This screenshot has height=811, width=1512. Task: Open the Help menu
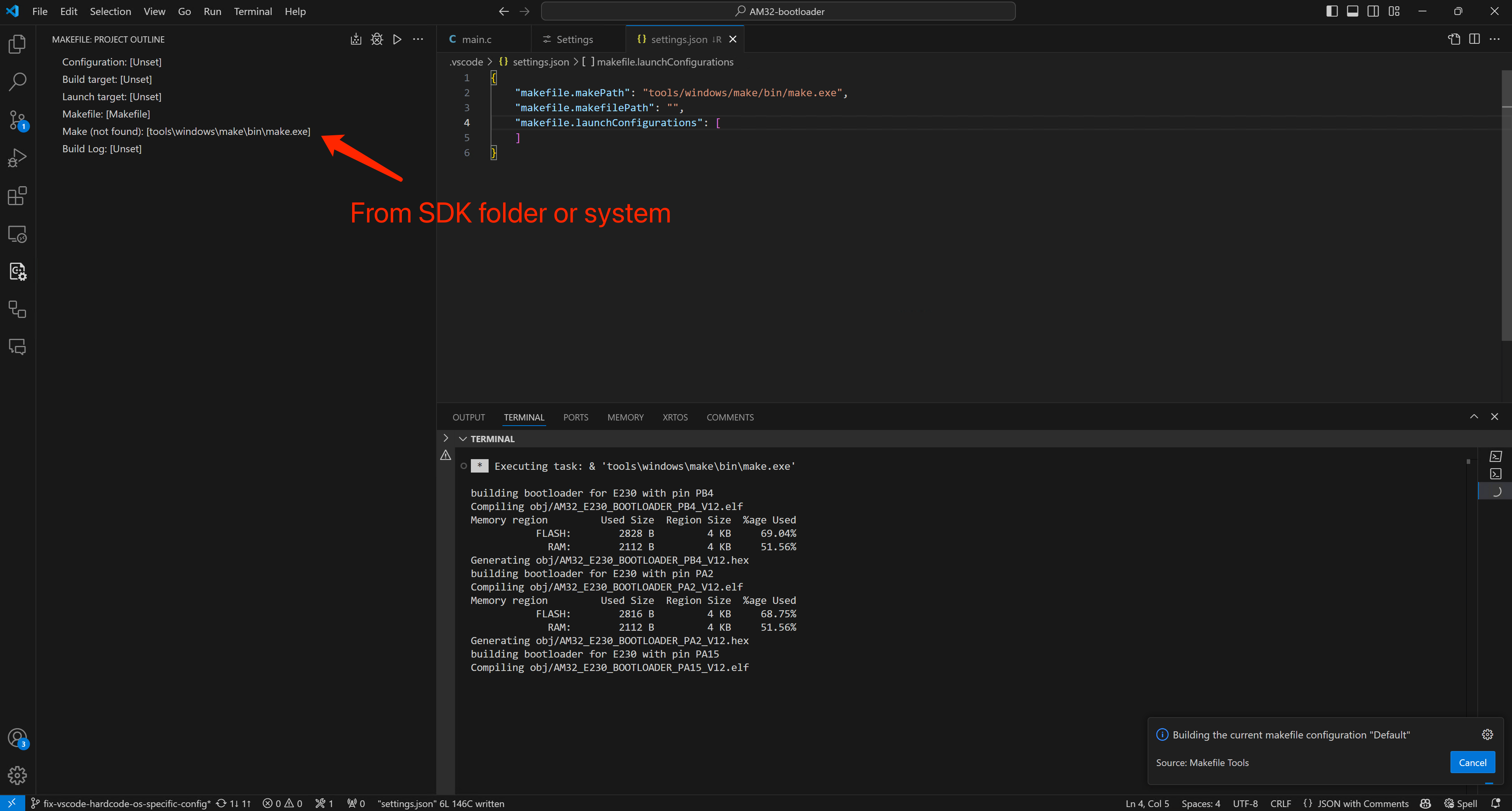tap(295, 11)
